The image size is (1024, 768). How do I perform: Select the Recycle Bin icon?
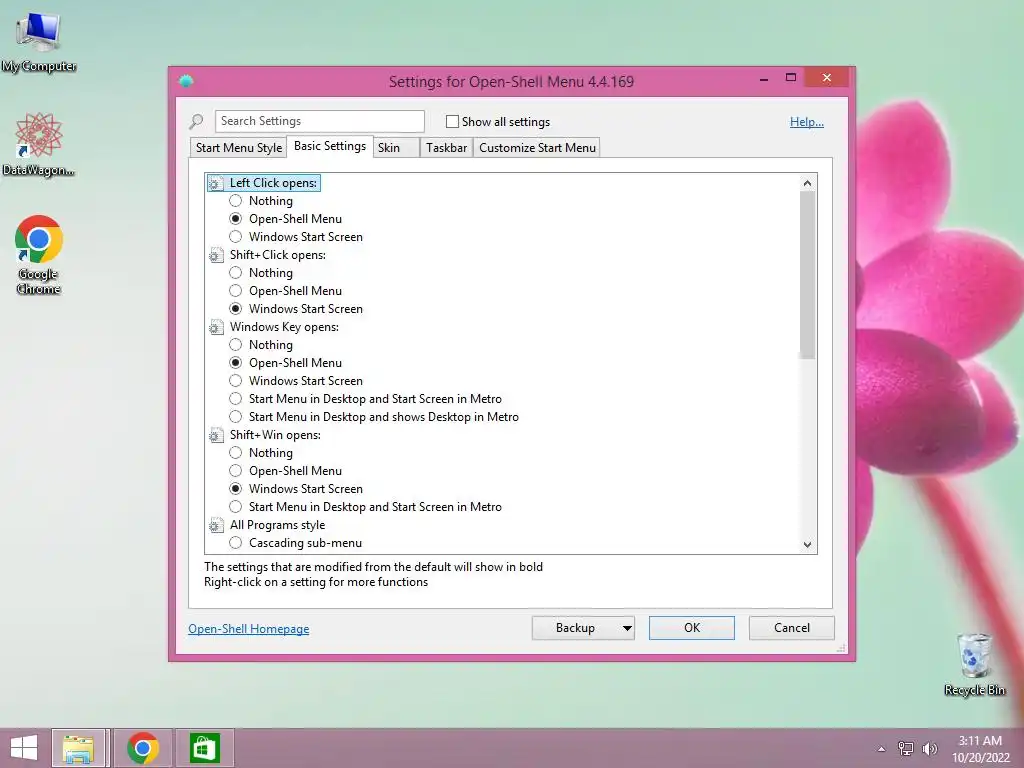coord(974,664)
